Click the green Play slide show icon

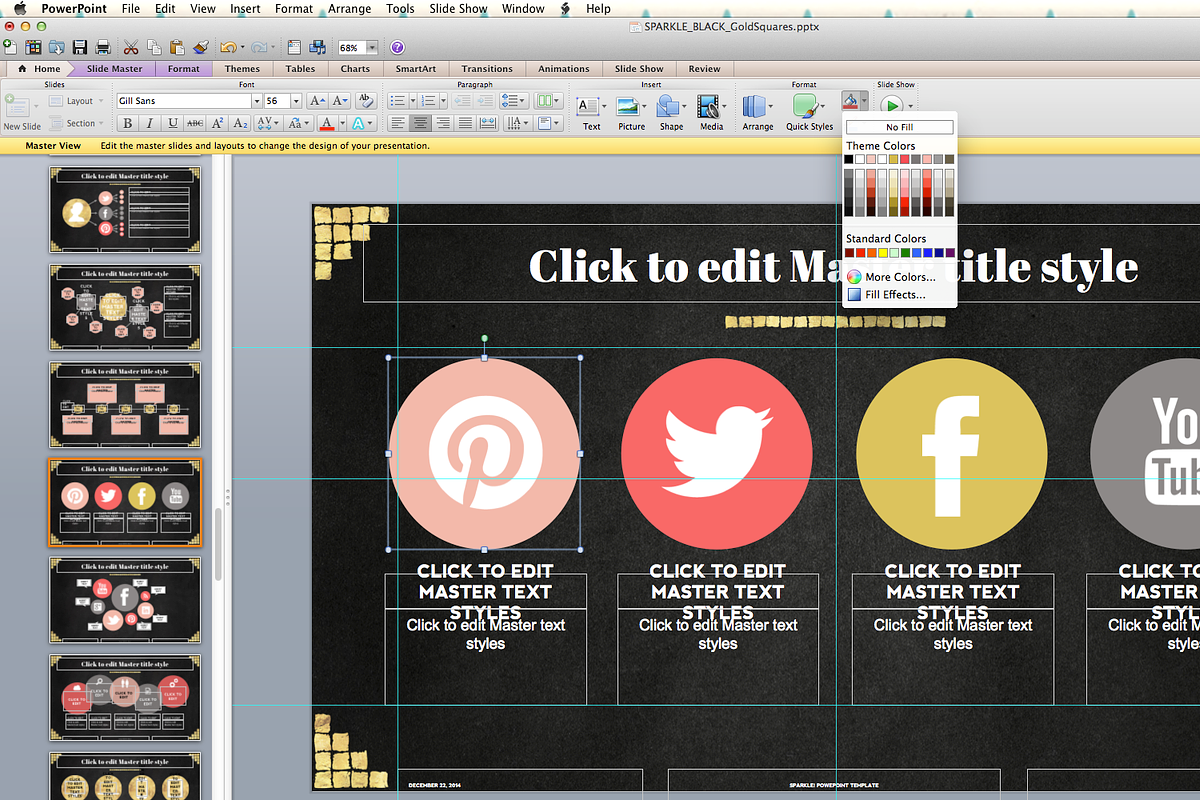[x=891, y=104]
